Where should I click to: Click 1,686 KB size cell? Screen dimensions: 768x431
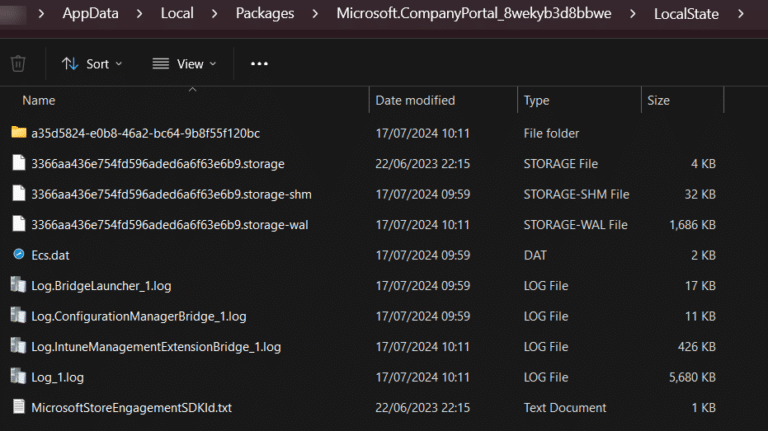point(692,225)
